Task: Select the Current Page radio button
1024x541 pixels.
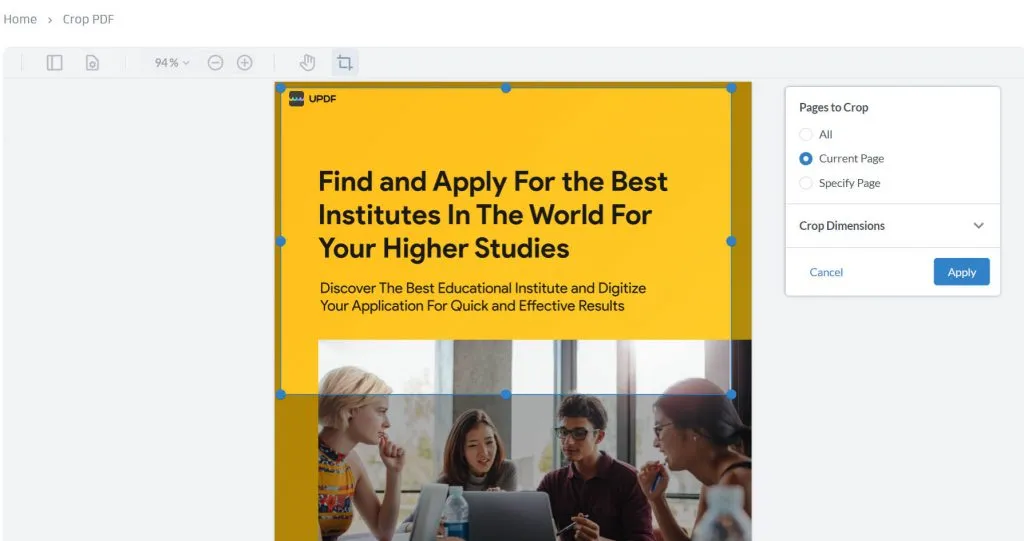Action: point(806,159)
